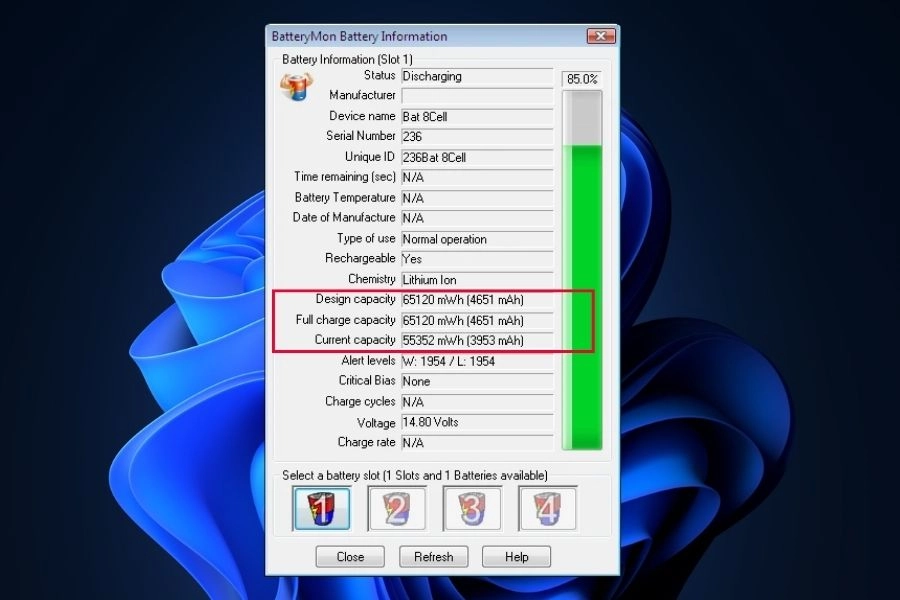Select battery slot 1 icon

point(321,509)
